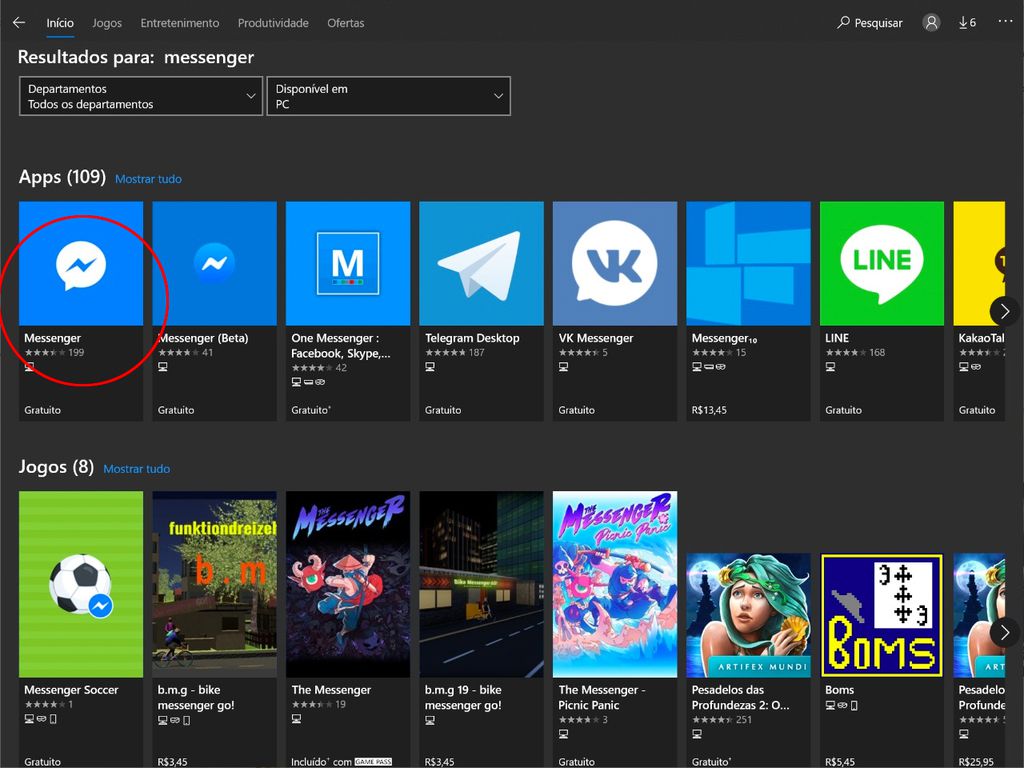The image size is (1024, 768).
Task: Switch to the Início tab
Action: [x=60, y=23]
